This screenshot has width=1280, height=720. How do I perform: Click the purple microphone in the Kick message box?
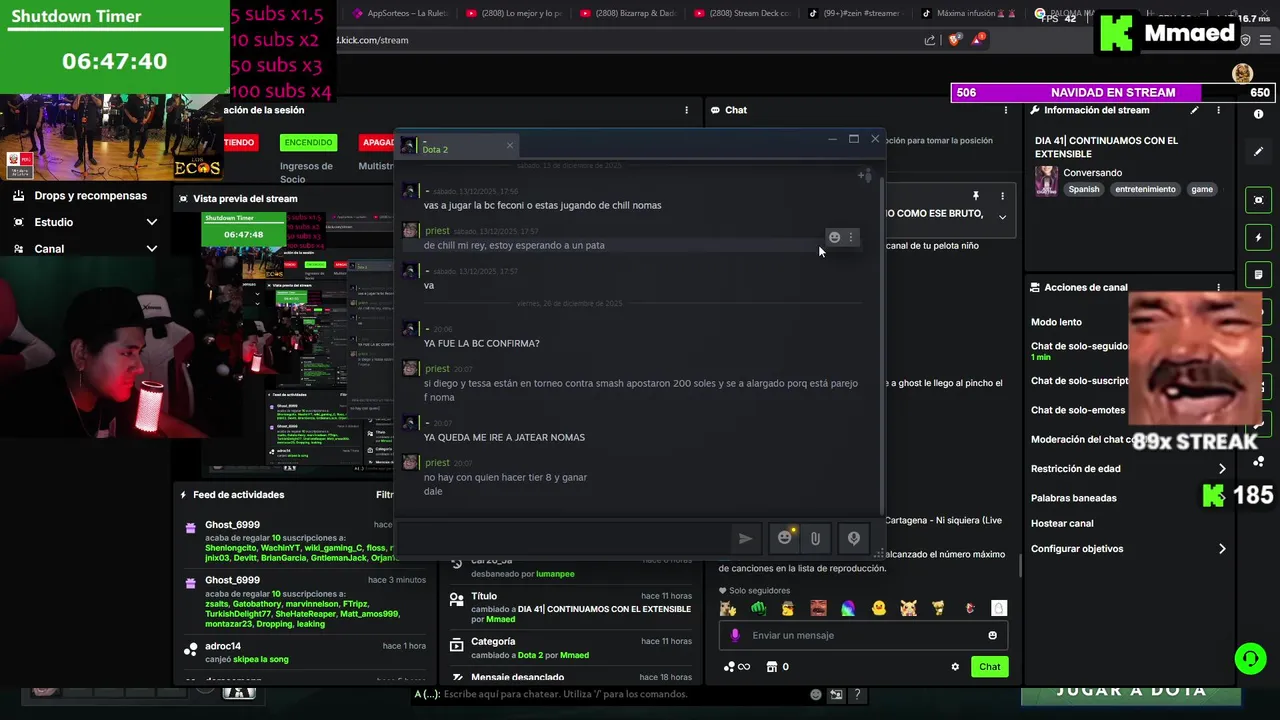pyautogui.click(x=735, y=635)
